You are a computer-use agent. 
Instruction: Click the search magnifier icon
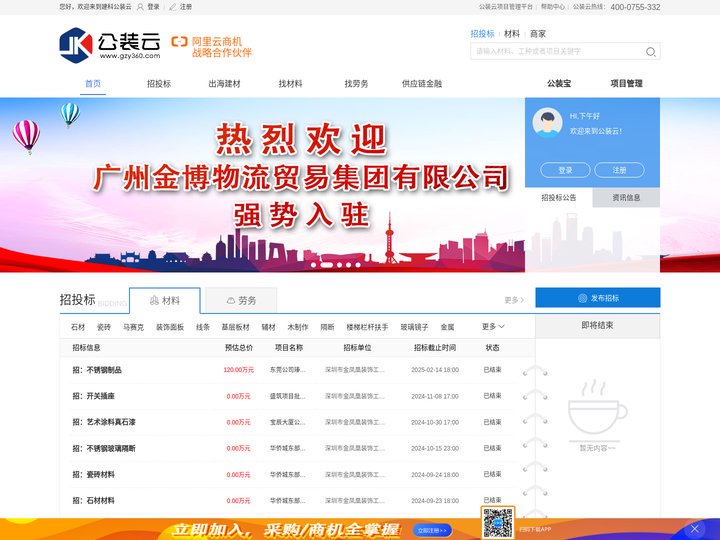[x=651, y=51]
